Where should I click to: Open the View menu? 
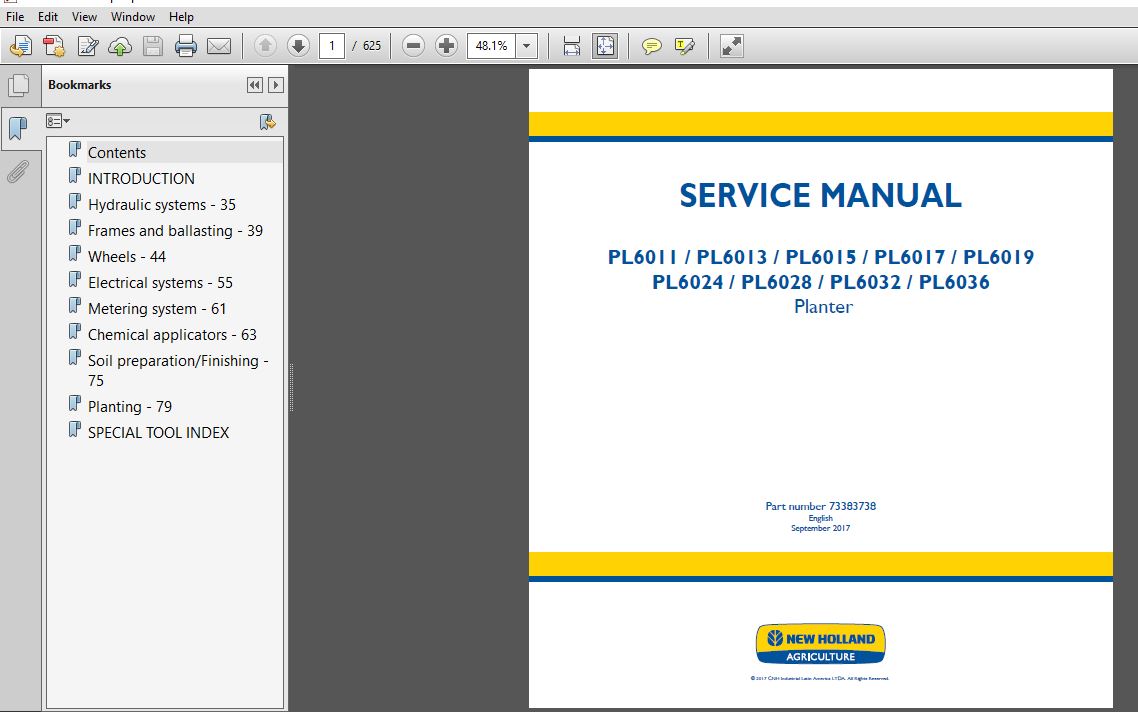(84, 17)
